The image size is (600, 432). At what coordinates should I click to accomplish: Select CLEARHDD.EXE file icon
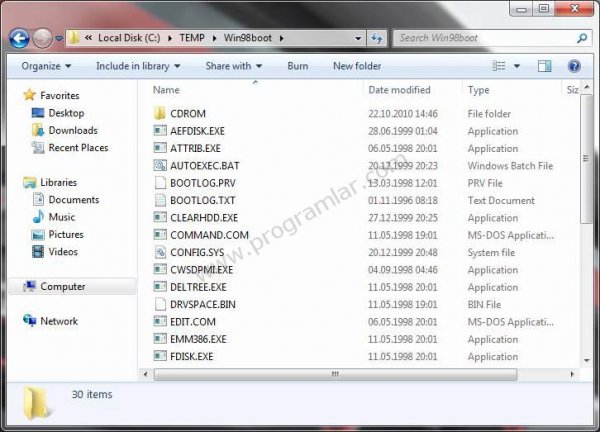click(x=160, y=218)
